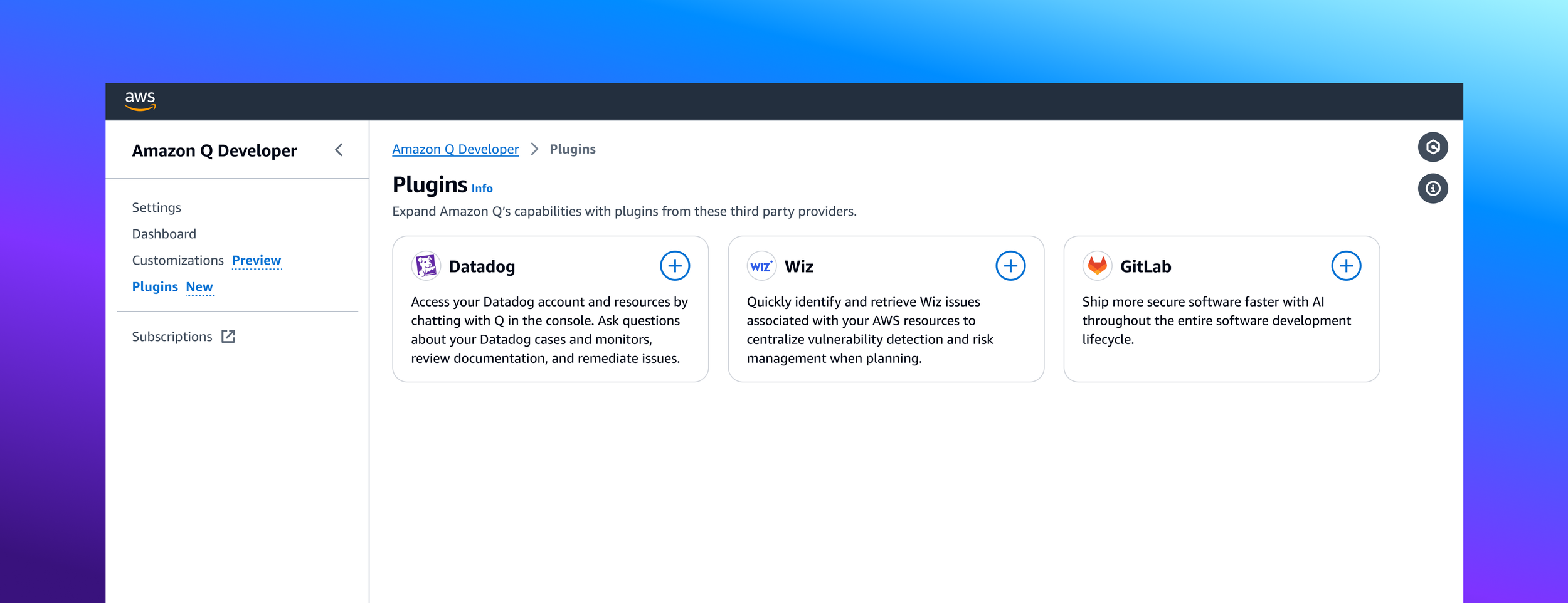Go to Dashboard in the sidebar
This screenshot has width=1568, height=603.
[x=164, y=234]
